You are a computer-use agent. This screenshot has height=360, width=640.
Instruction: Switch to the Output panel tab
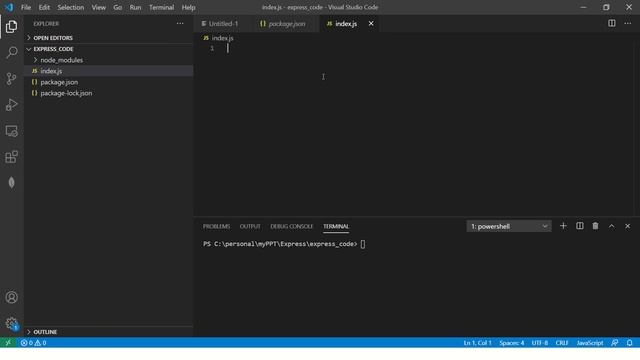(x=250, y=226)
